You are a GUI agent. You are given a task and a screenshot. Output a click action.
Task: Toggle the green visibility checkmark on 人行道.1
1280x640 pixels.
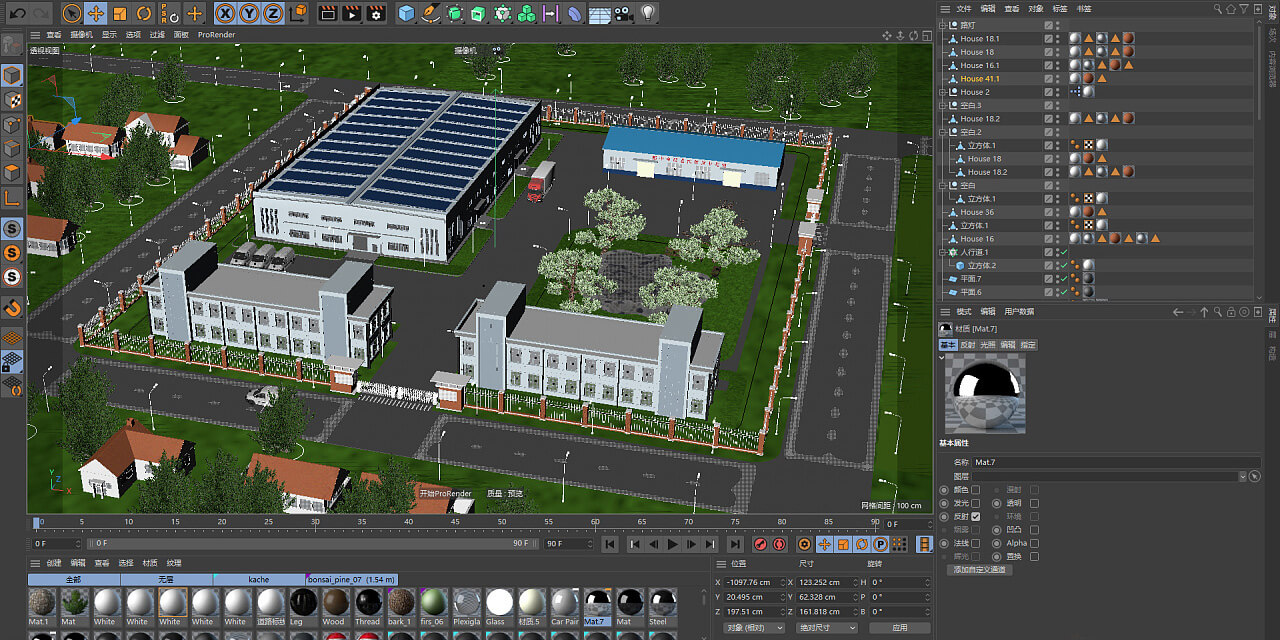coord(1063,252)
